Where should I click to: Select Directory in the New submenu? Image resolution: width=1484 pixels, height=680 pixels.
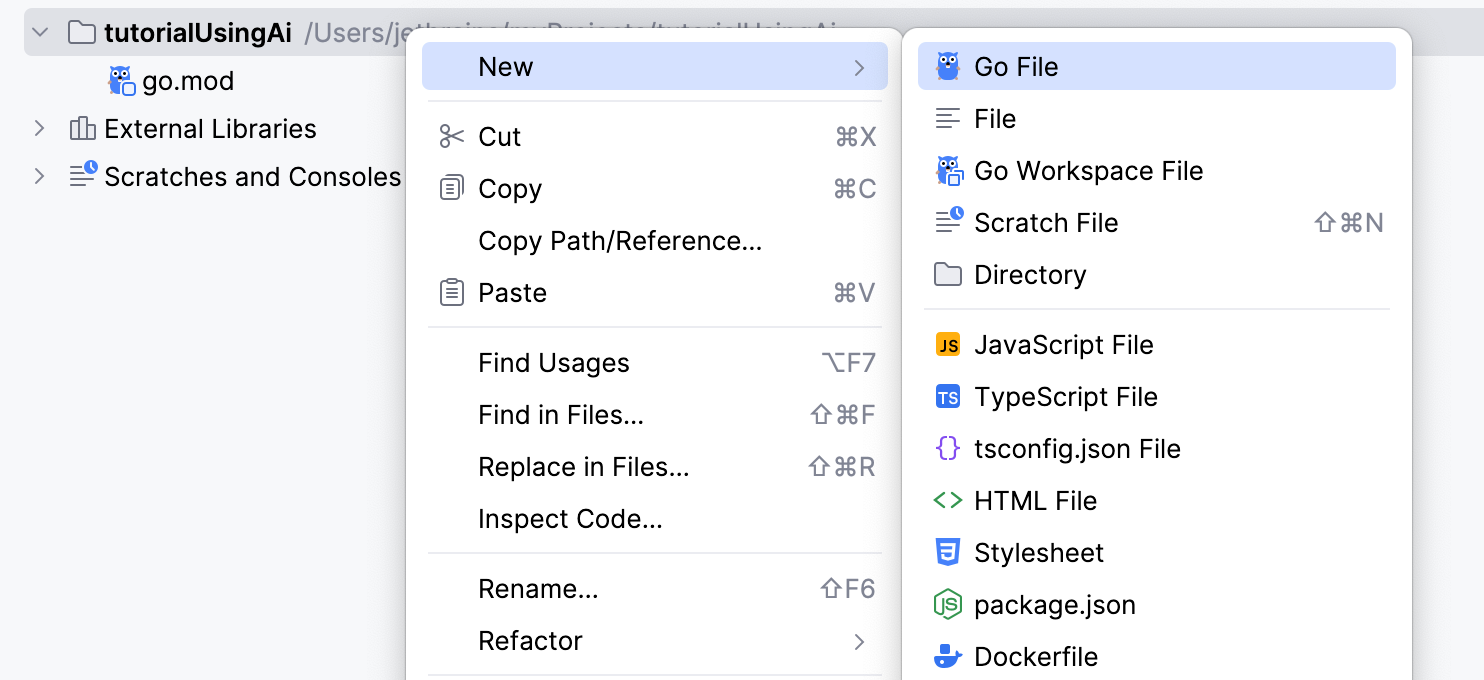tap(1030, 274)
